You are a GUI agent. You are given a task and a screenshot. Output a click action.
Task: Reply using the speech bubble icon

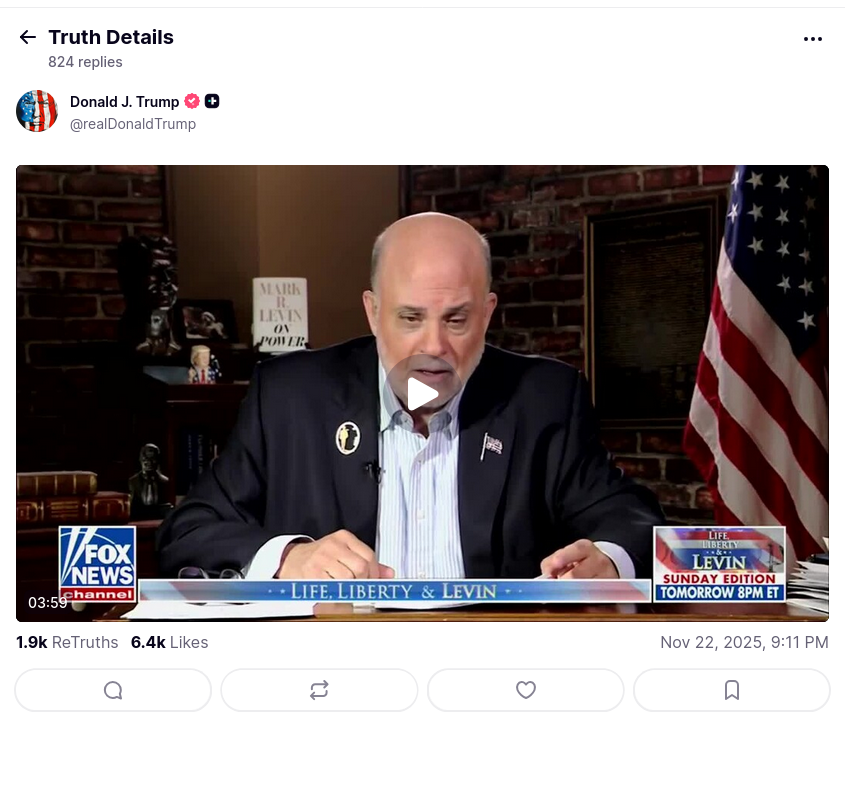pyautogui.click(x=113, y=690)
